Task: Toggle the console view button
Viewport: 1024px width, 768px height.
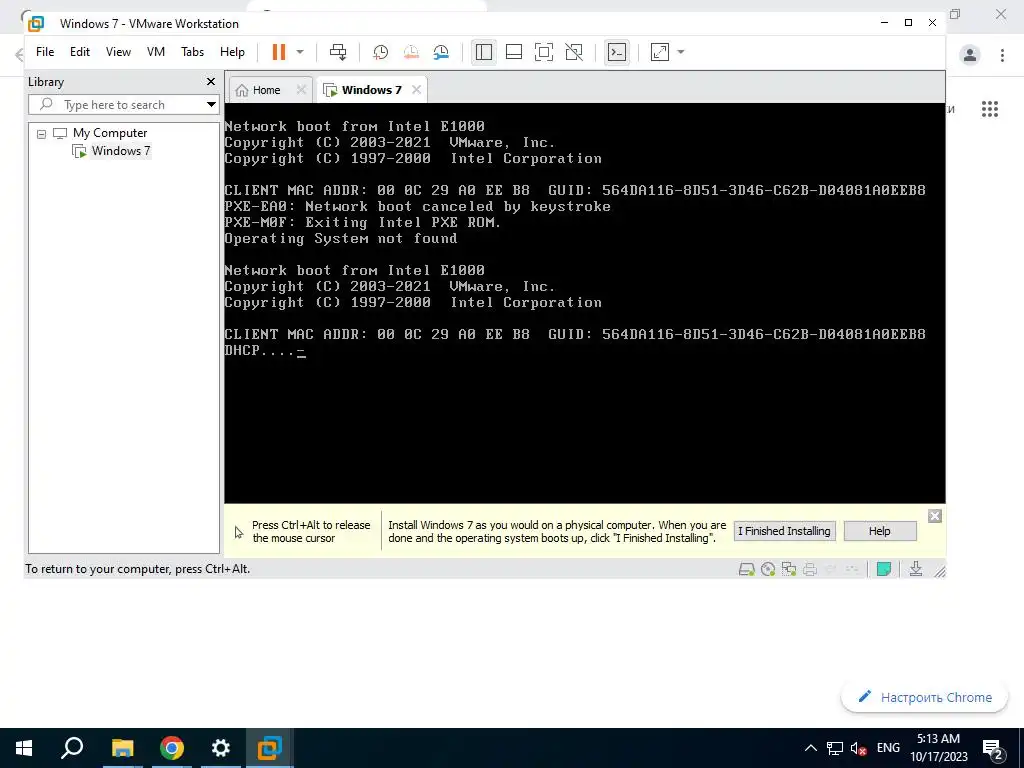Action: click(617, 52)
